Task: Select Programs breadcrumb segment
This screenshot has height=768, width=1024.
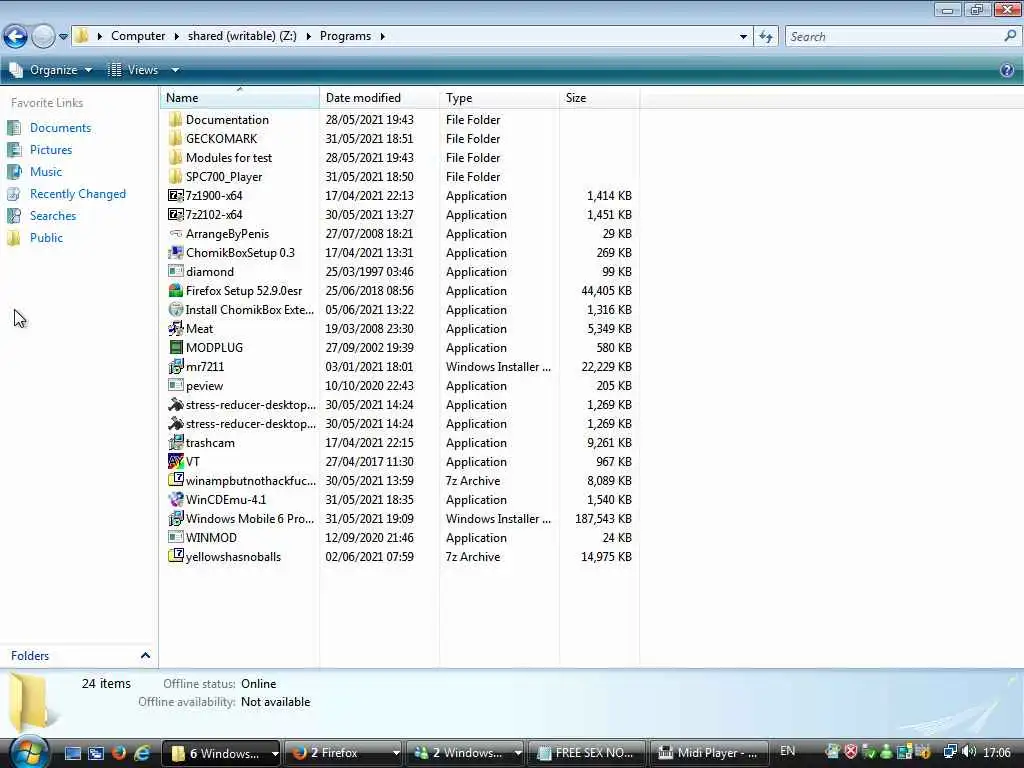Action: pos(345,36)
